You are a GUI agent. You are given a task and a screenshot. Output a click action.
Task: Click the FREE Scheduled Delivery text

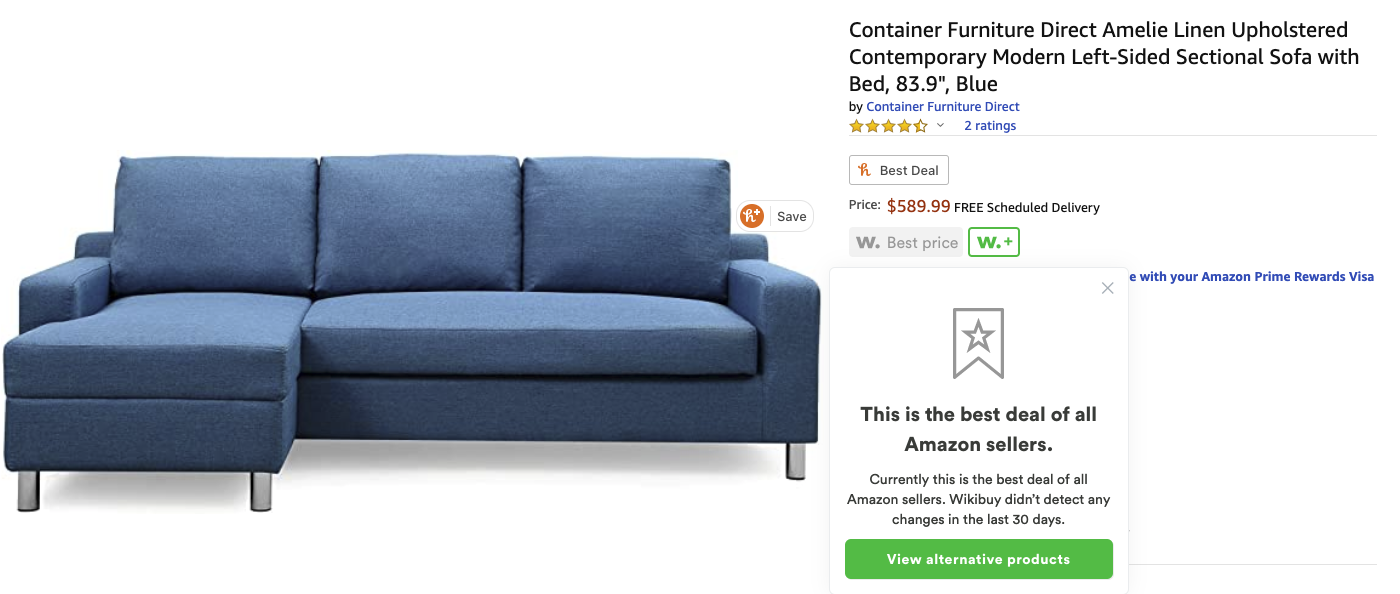tap(1027, 208)
